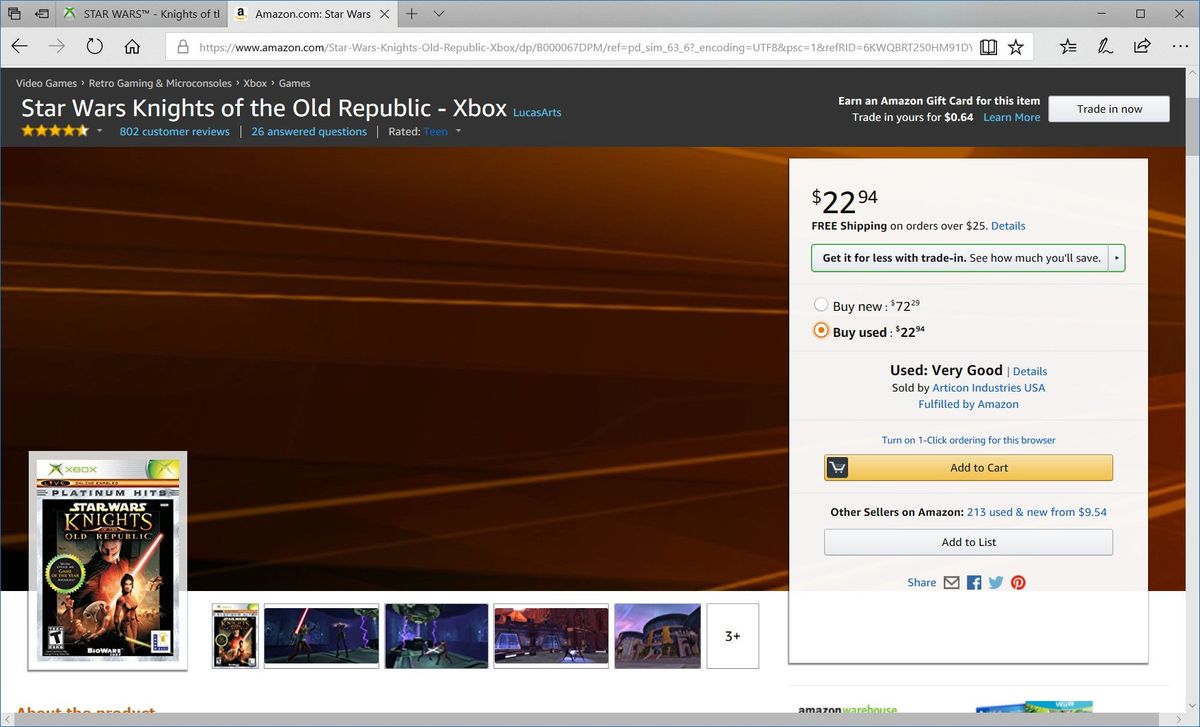Screen dimensions: 1200x727
Task: Open 802 customer reviews
Action: click(174, 132)
